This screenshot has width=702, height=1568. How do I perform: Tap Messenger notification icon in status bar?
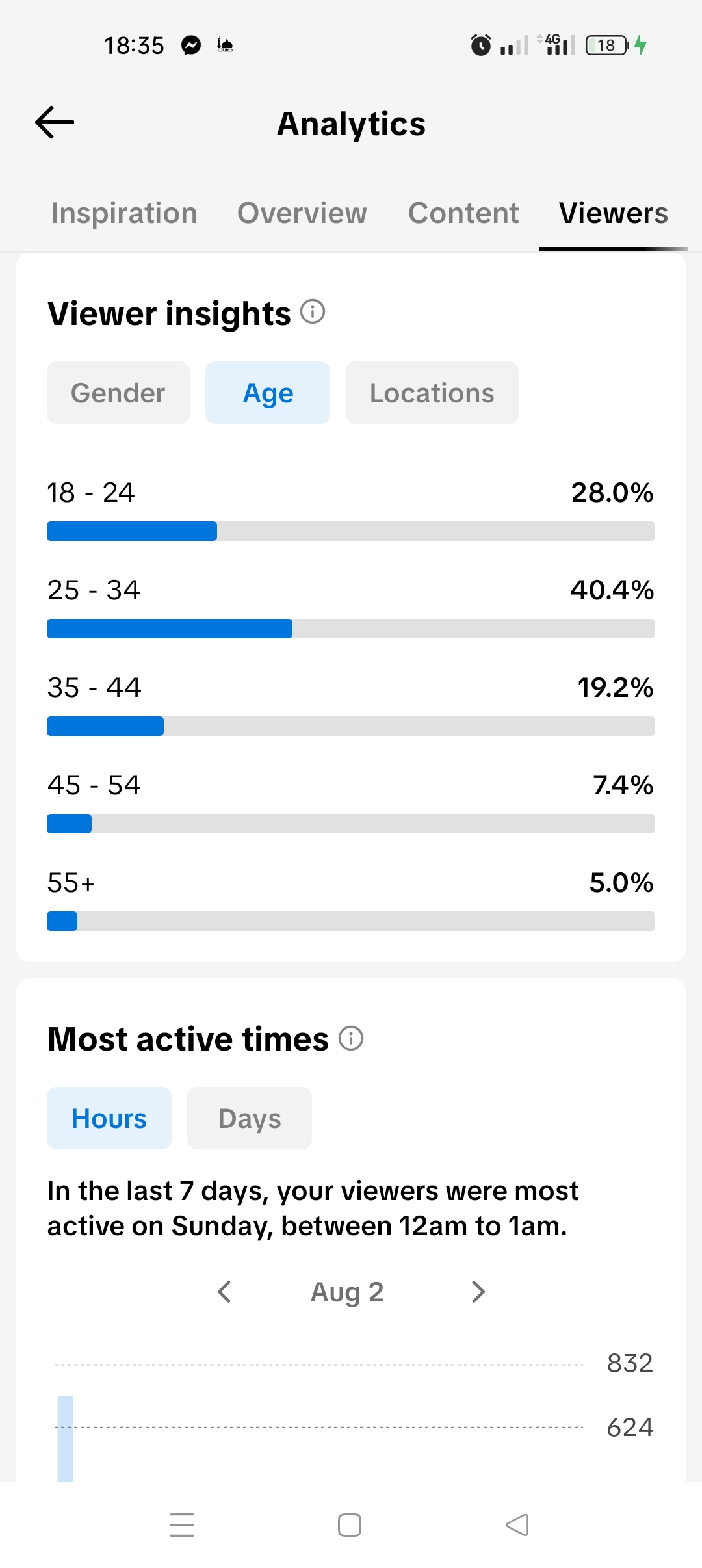click(191, 45)
